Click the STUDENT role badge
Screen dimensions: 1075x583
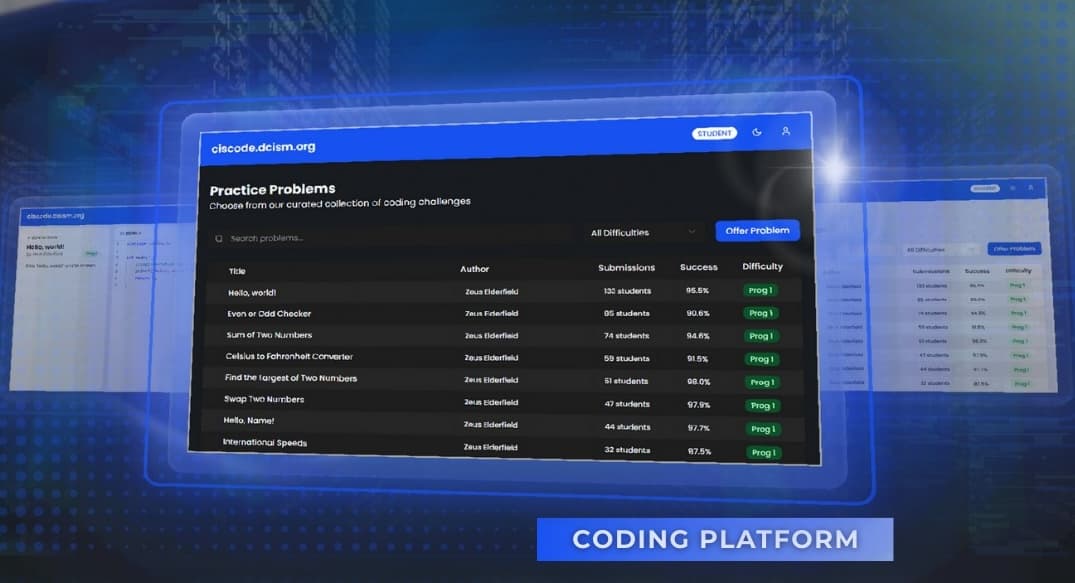click(x=714, y=132)
